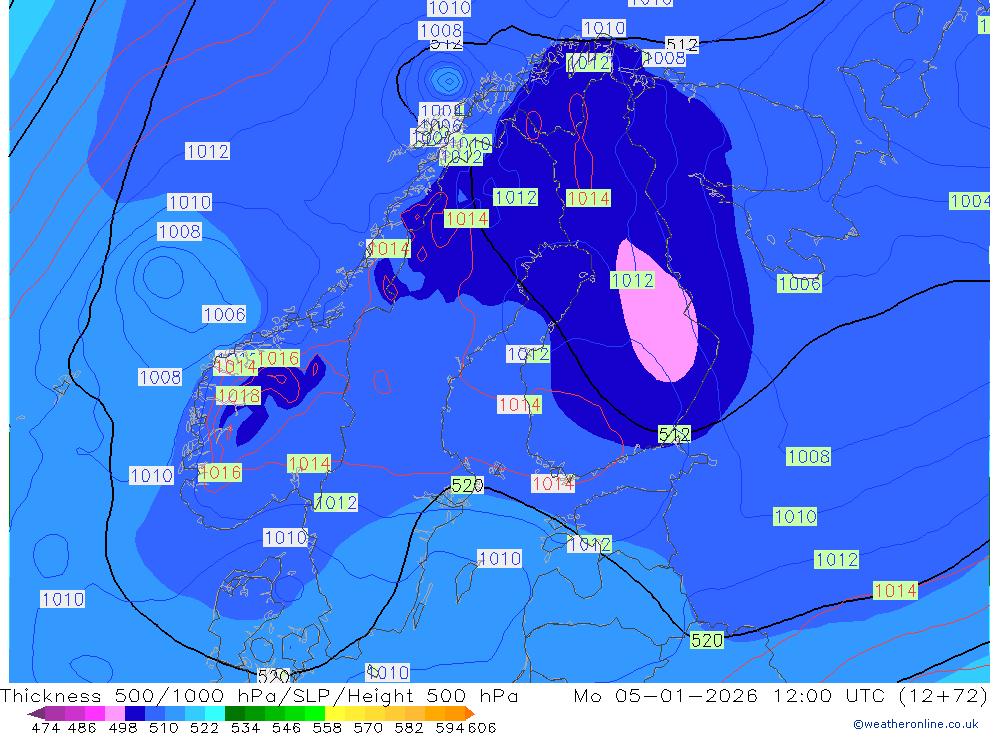
Task: Select the map title starting with 'Thickness 500/1000 hPa'
Action: (x=259, y=695)
